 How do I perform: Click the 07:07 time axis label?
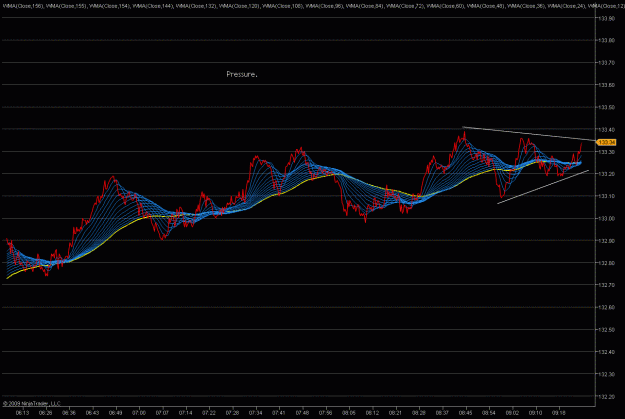[x=162, y=413]
